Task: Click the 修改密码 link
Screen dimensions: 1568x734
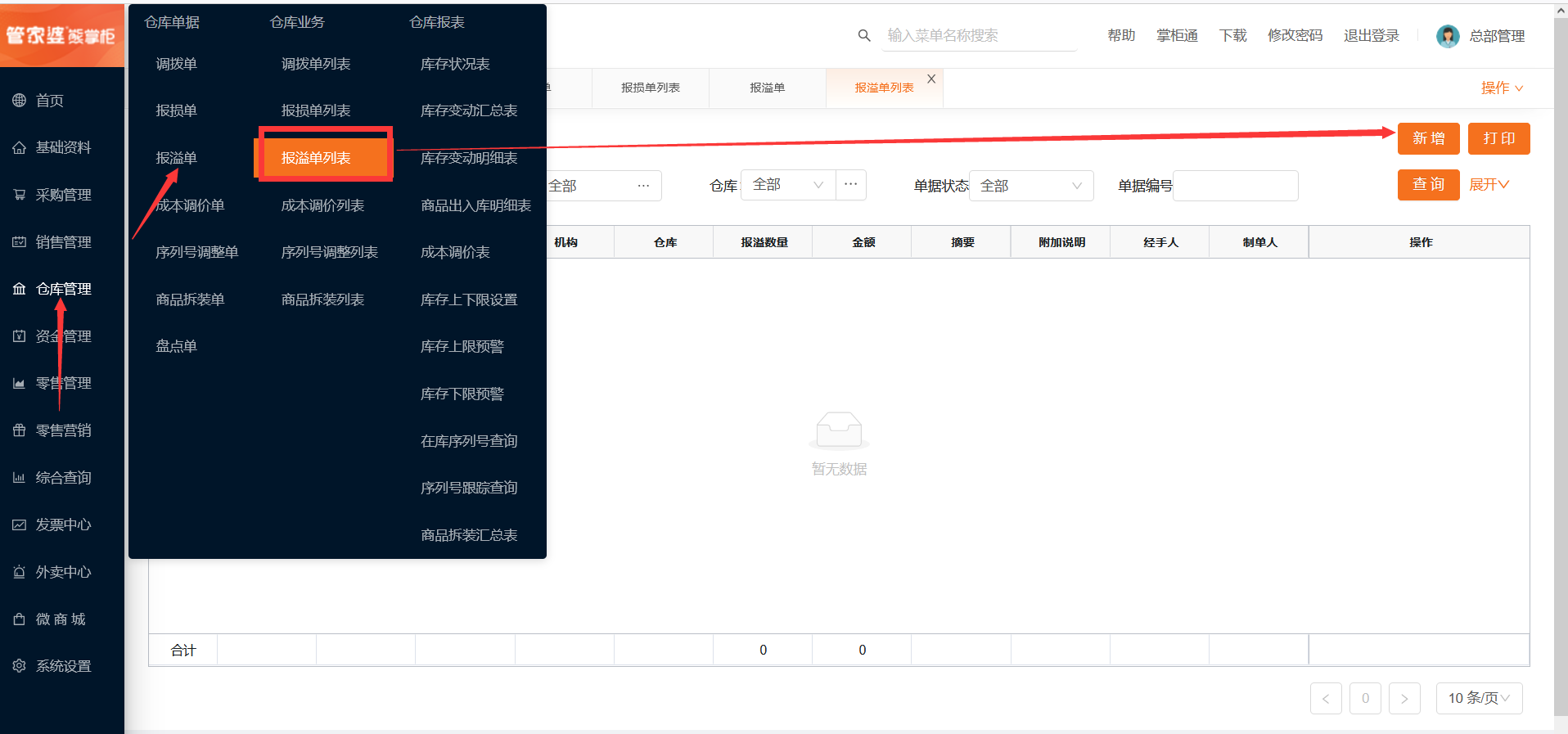Action: point(1295,35)
